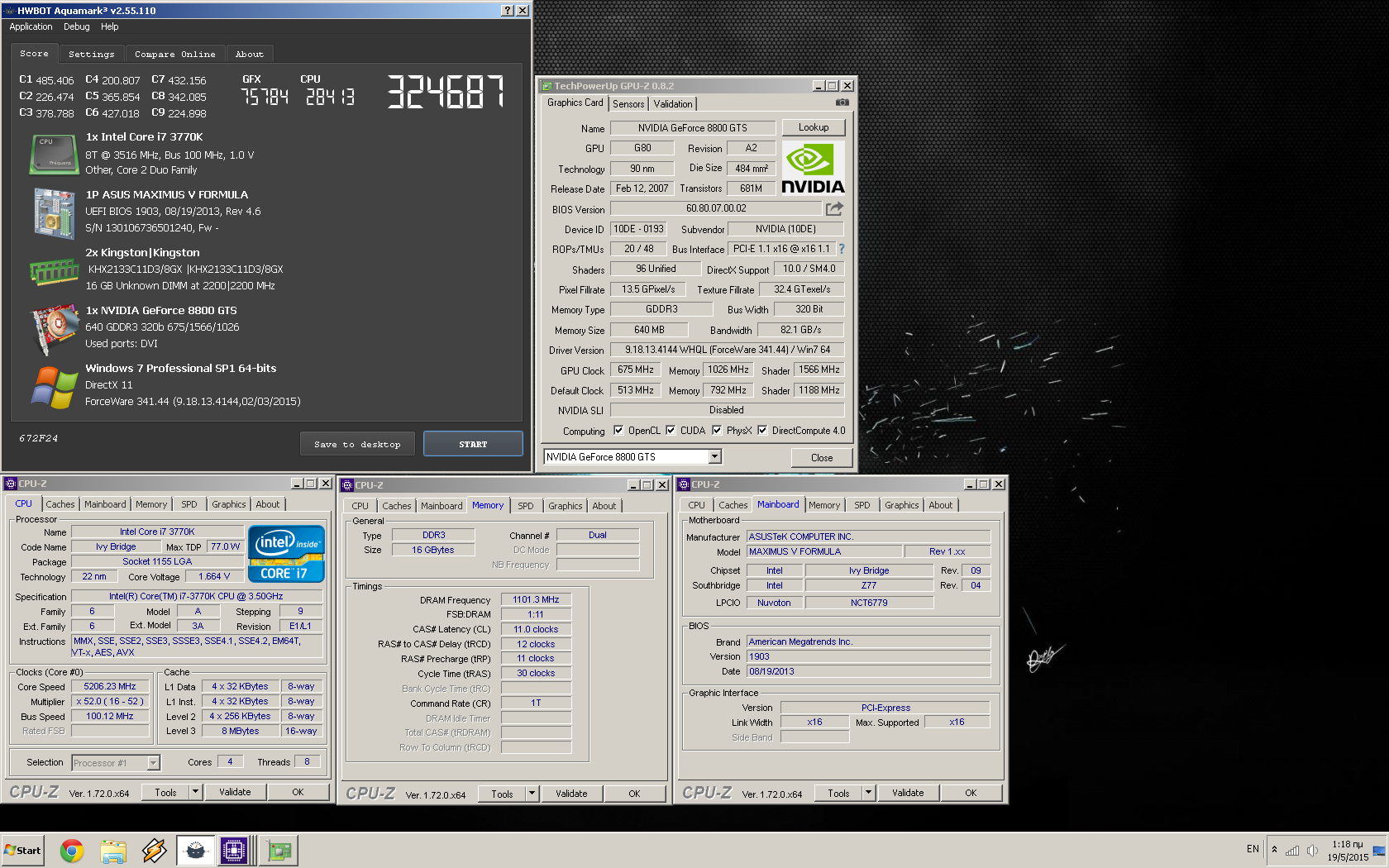Open Tools dropdown arrow in CPU-Z Mainboard window
This screenshot has height=868, width=1389.
click(869, 793)
